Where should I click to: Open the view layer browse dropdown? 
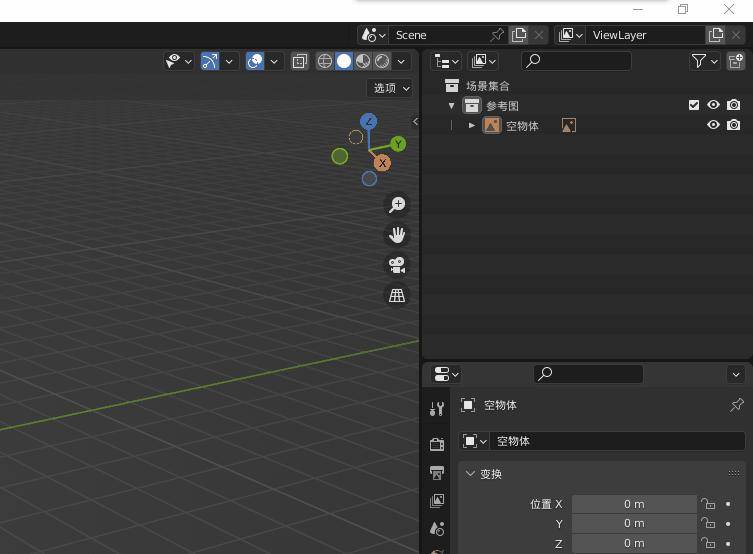[x=570, y=35]
